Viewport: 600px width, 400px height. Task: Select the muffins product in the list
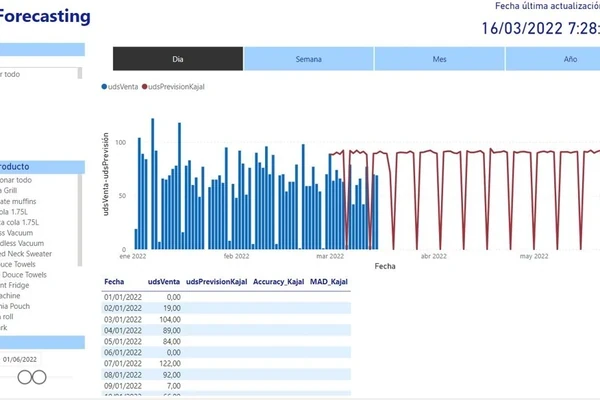click(25, 201)
